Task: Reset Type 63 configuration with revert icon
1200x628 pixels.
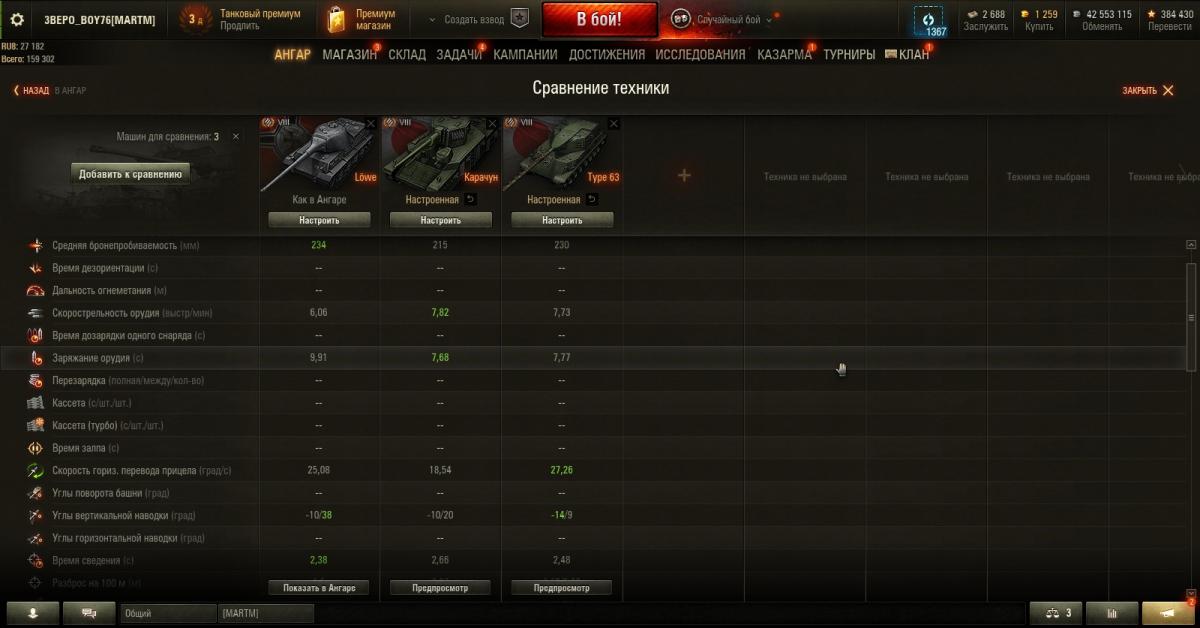Action: [x=592, y=199]
